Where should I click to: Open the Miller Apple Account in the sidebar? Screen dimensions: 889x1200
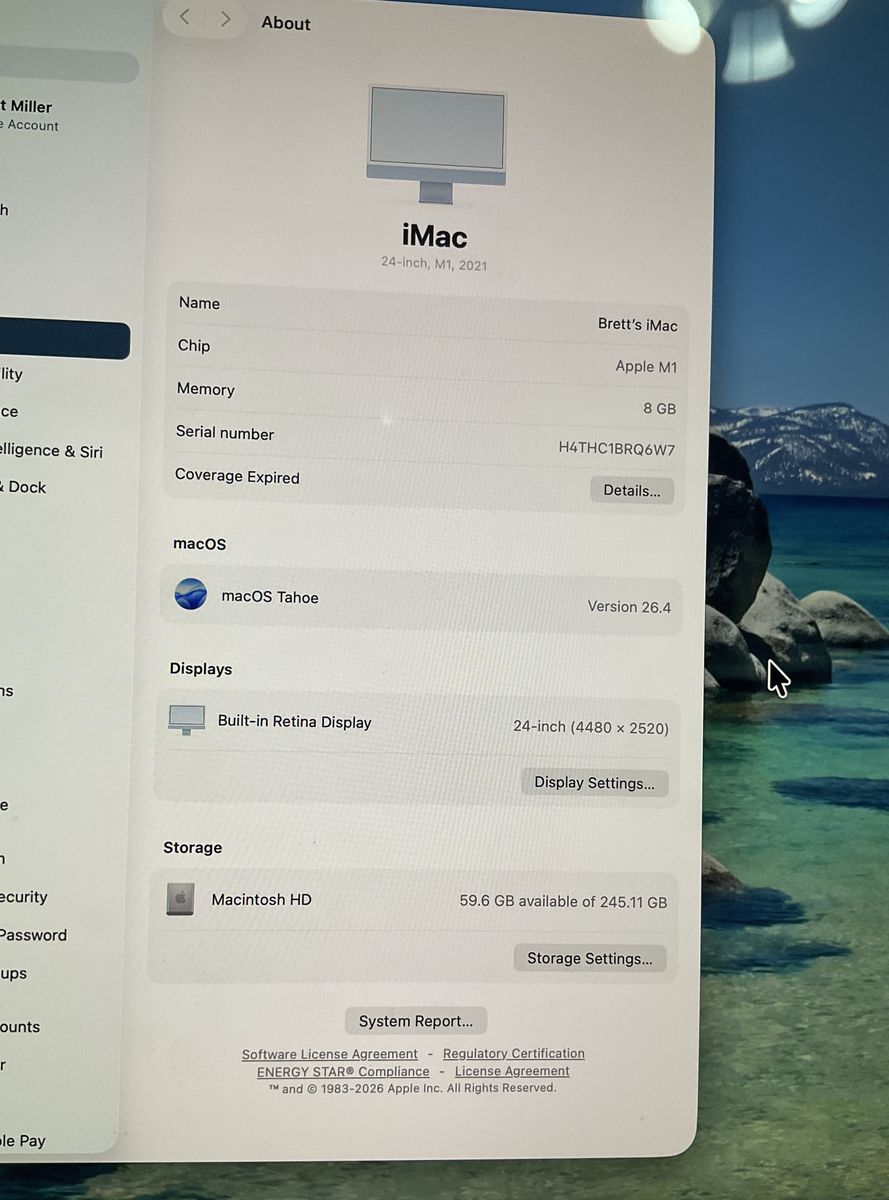tap(28, 115)
